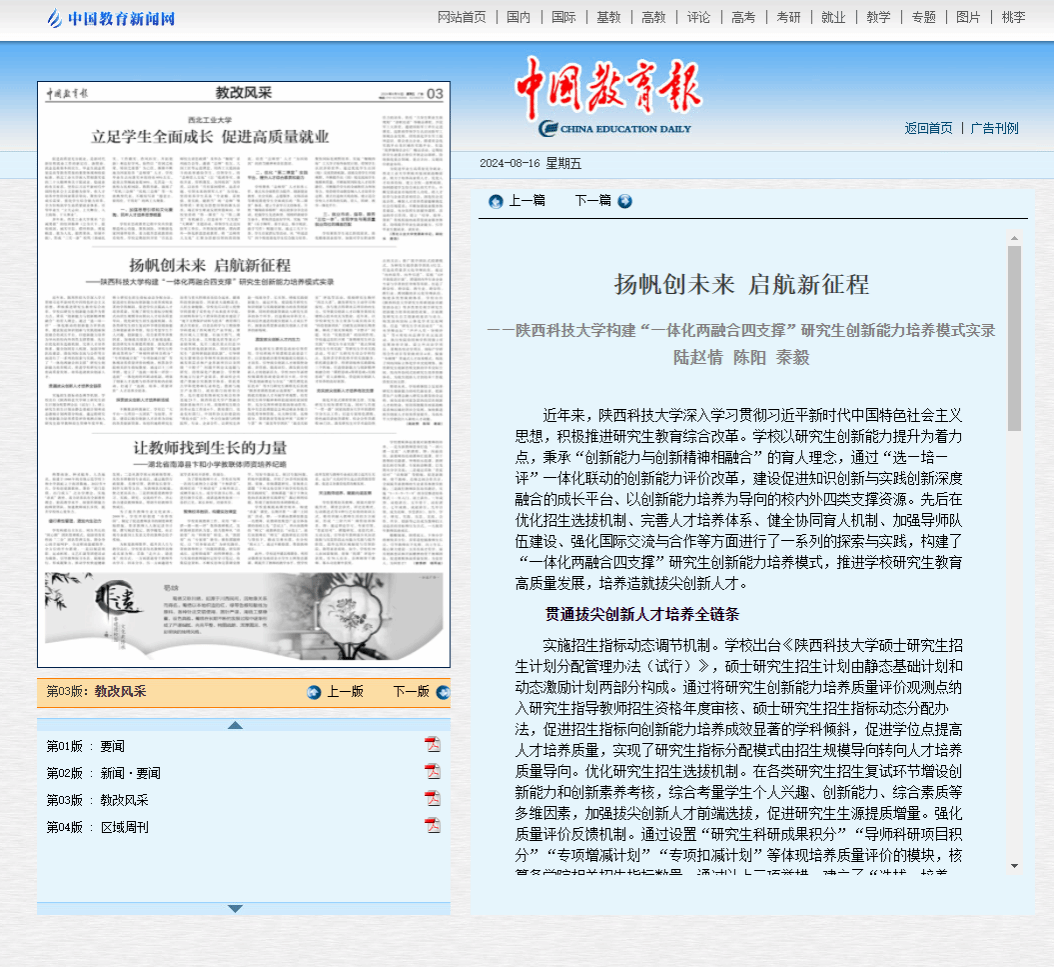The height and width of the screenshot is (967, 1054).
Task: Open 高考 in top navigation
Action: 743,17
